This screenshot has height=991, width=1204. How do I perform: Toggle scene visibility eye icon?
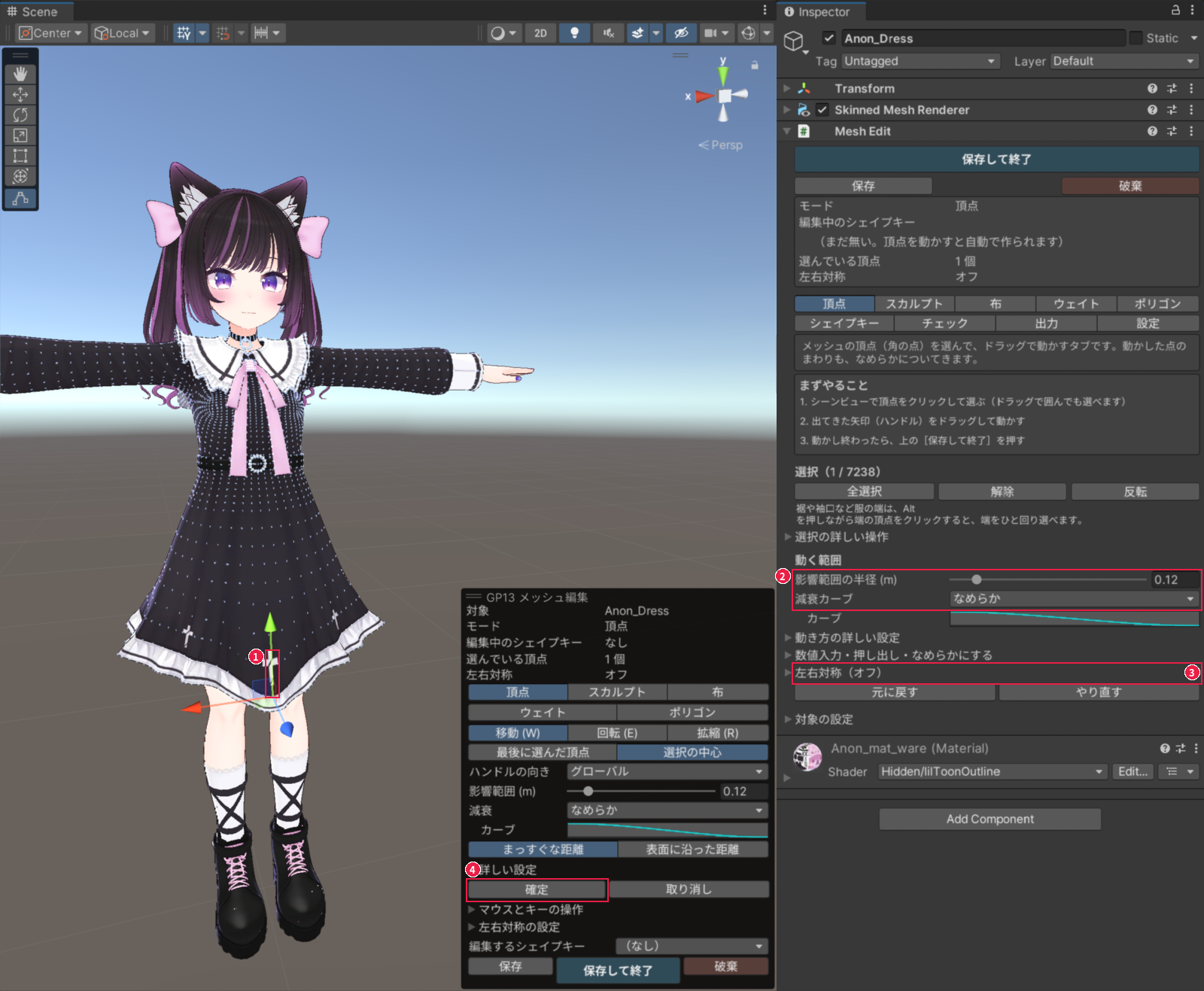pyautogui.click(x=681, y=33)
